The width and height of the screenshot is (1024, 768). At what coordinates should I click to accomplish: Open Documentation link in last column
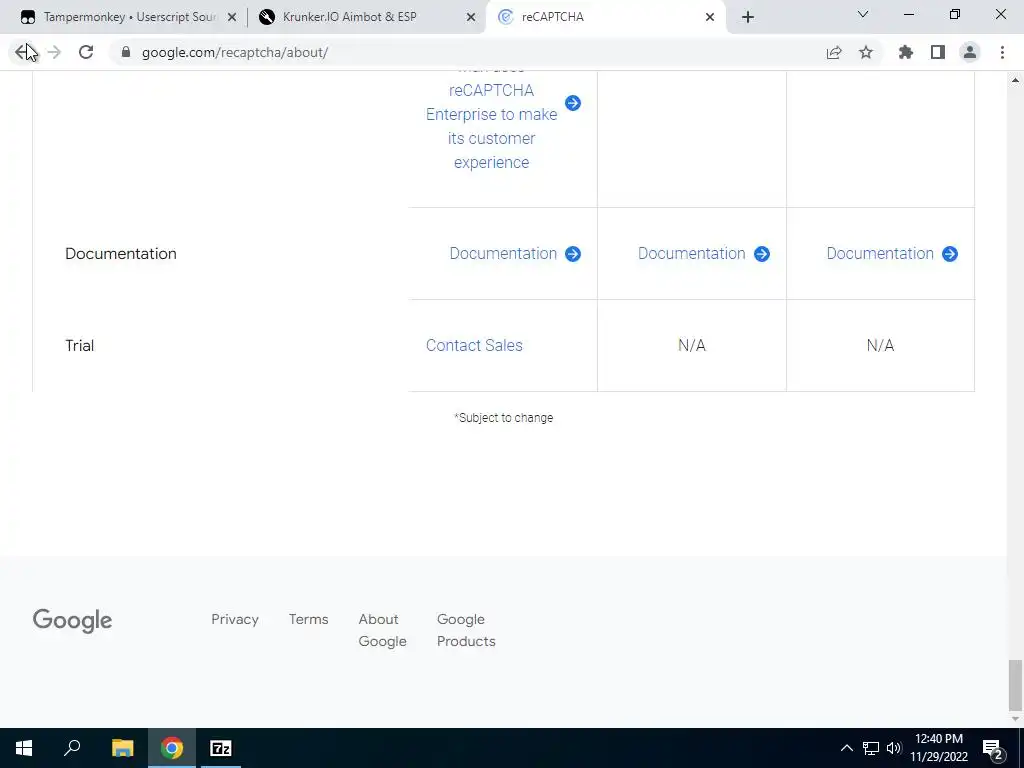880,253
